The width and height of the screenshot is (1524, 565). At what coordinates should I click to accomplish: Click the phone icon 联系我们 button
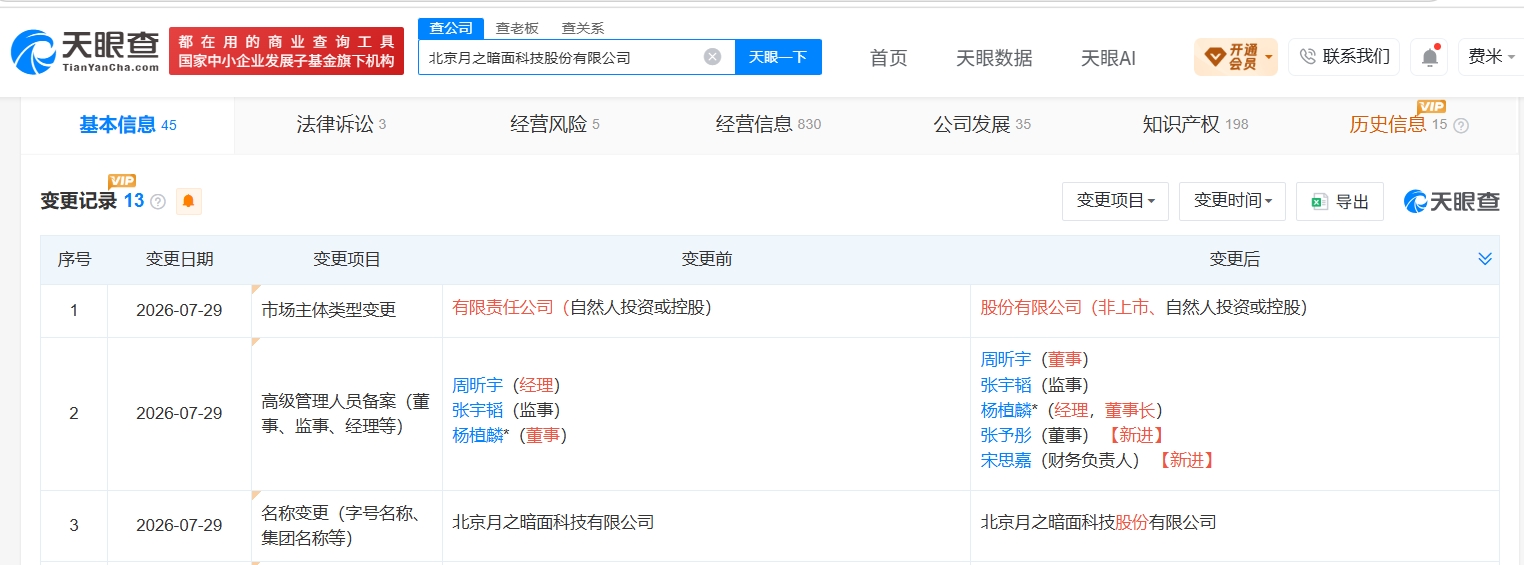(1344, 57)
